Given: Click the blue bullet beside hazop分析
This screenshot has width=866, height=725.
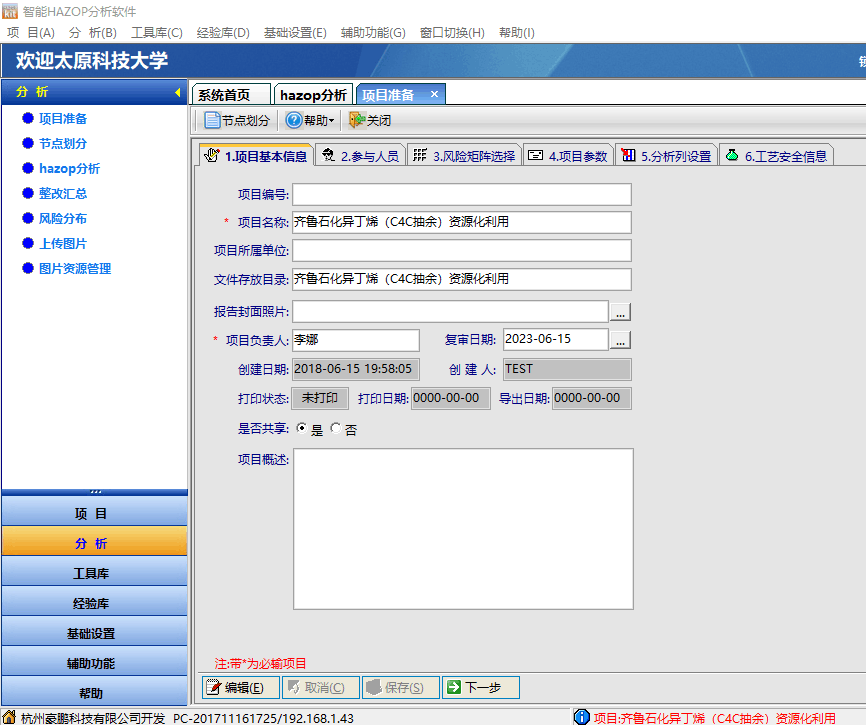Looking at the screenshot, I should point(28,168).
